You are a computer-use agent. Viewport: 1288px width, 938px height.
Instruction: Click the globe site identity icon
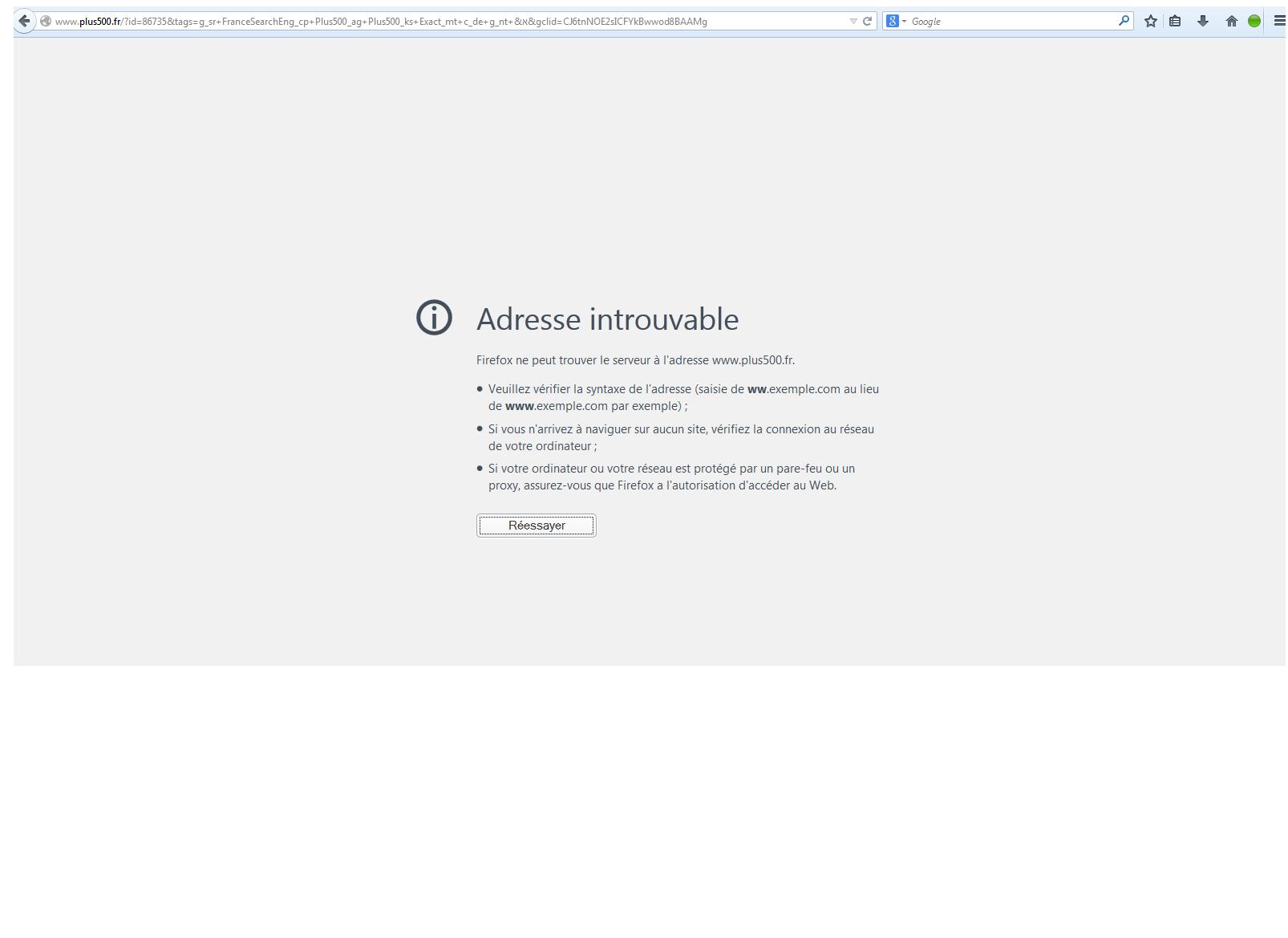coord(46,22)
